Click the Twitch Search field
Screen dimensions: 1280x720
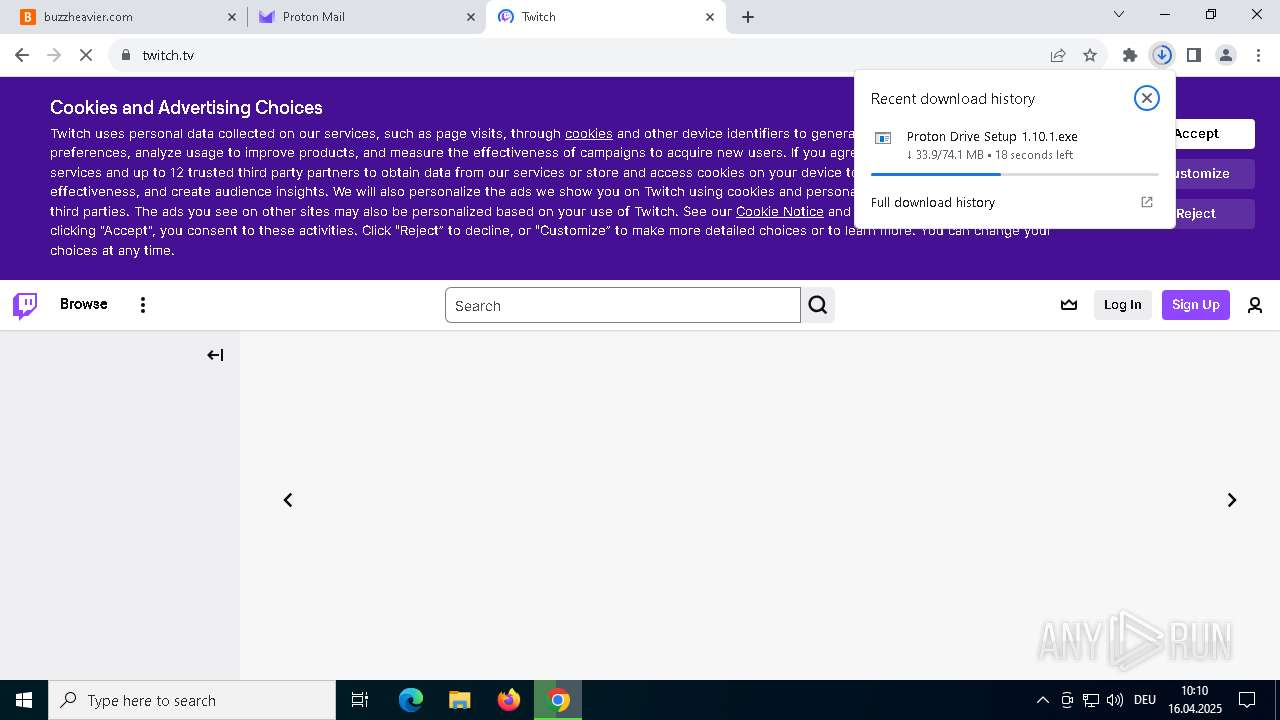[623, 305]
